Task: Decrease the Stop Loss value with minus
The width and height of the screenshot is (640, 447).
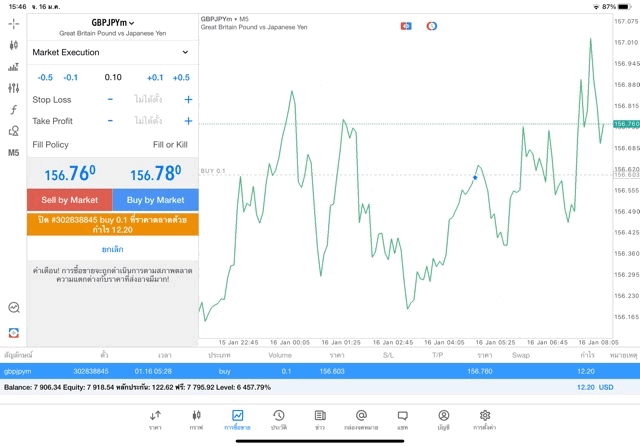Action: (110, 99)
